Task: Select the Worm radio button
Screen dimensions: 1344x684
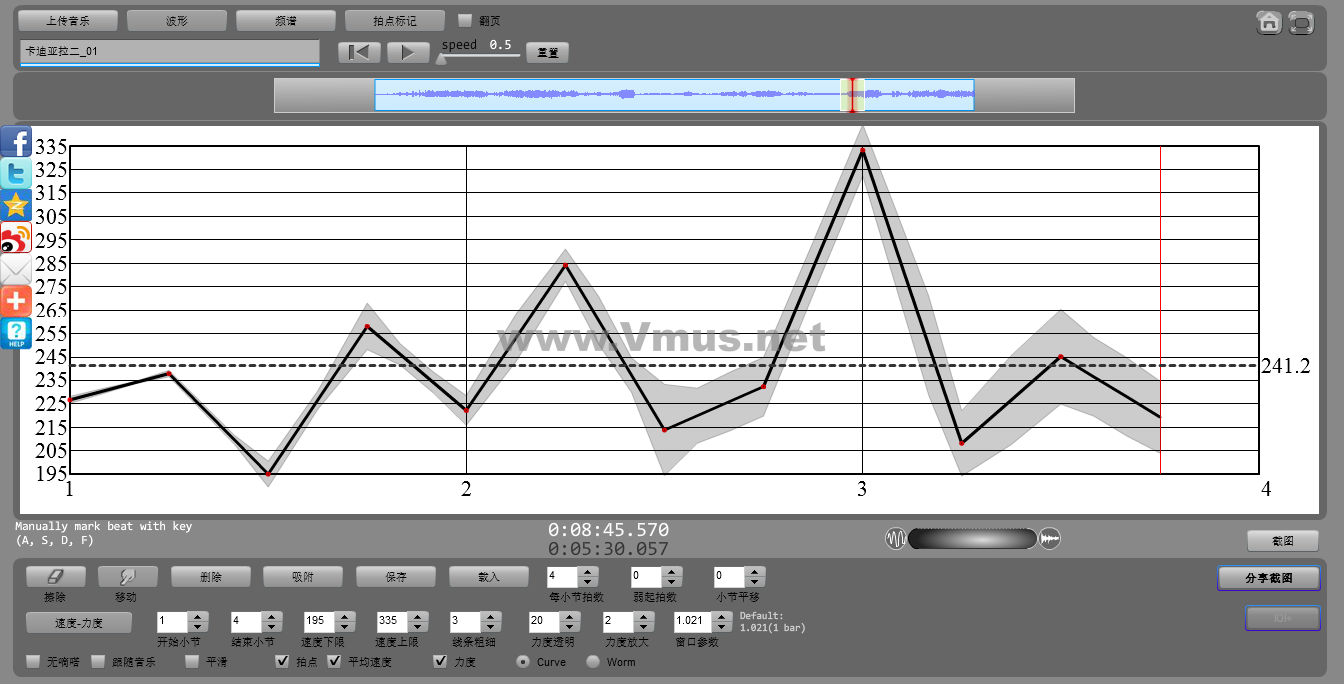Action: (593, 661)
